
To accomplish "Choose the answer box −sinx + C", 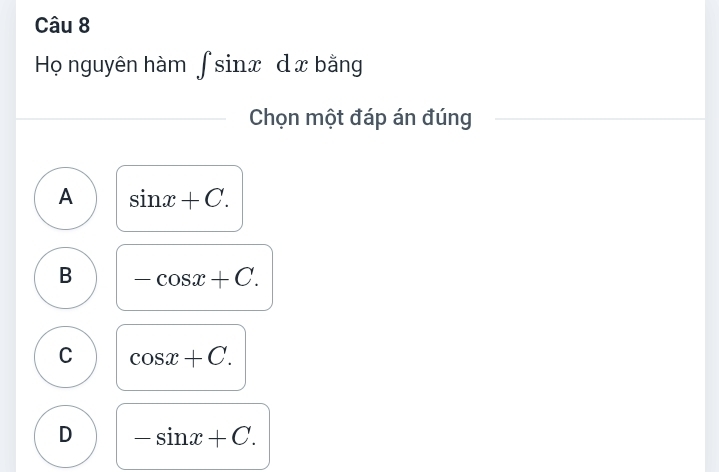I will pyautogui.click(x=193, y=436).
